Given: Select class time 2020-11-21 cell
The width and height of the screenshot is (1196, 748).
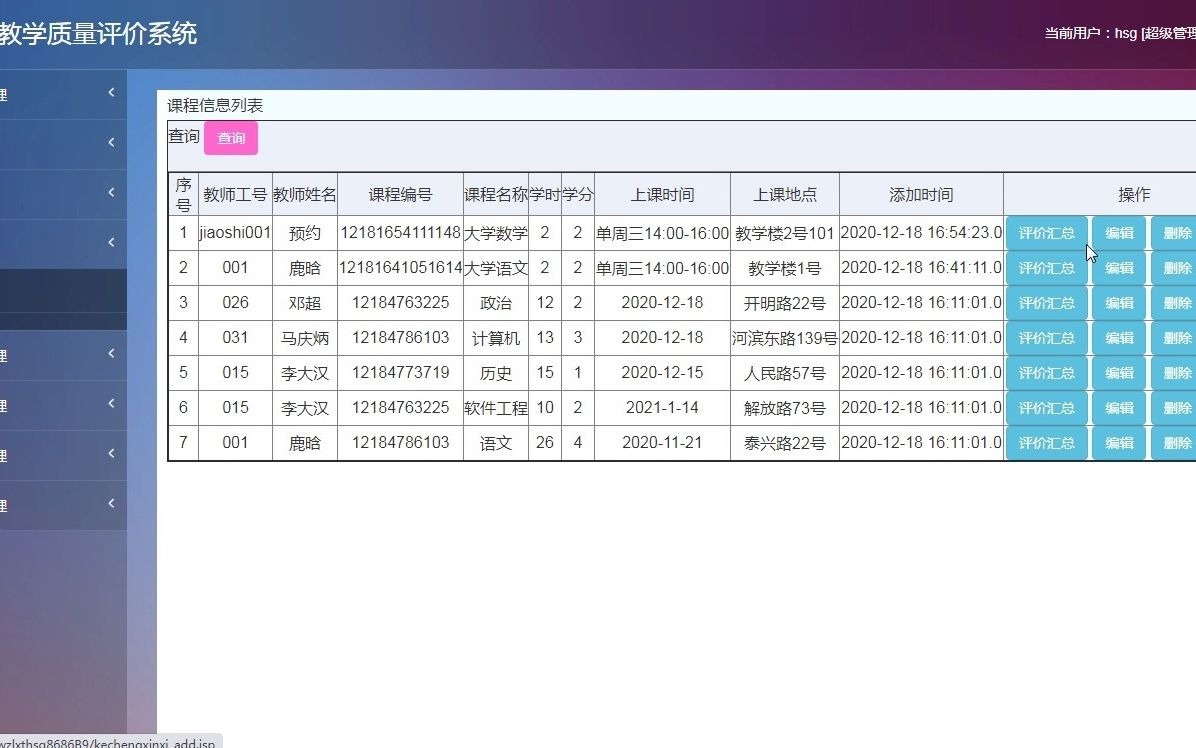Looking at the screenshot, I should [x=662, y=444].
